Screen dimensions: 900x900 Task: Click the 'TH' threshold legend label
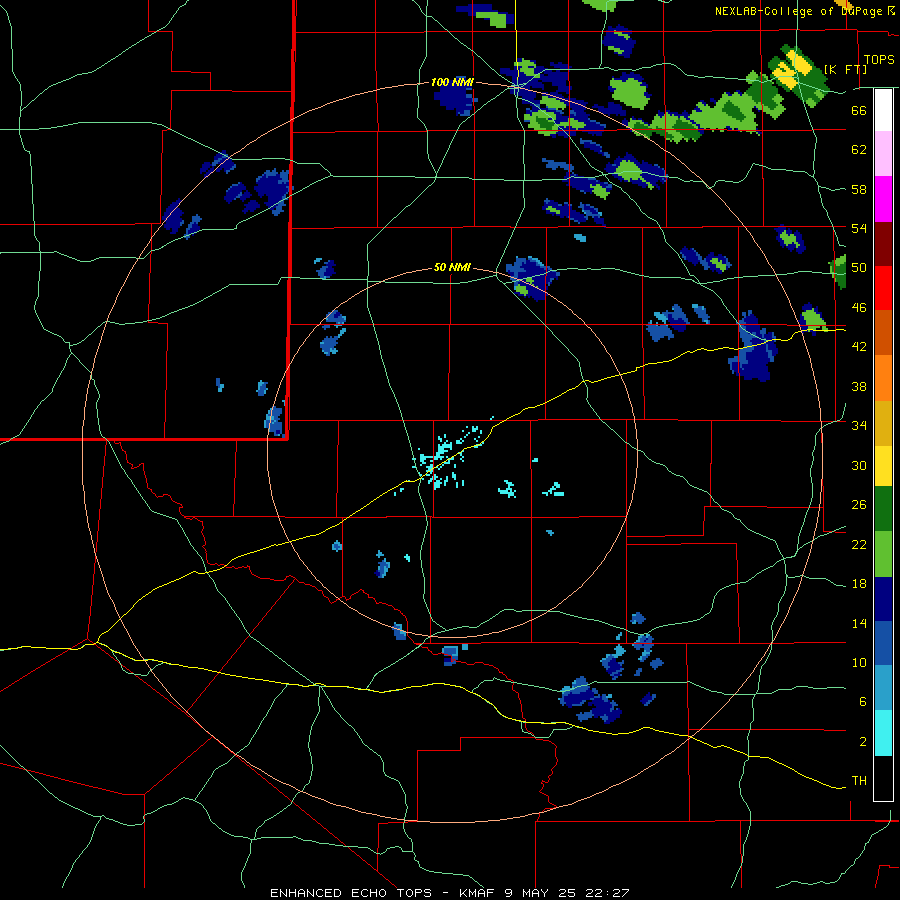coord(859,781)
